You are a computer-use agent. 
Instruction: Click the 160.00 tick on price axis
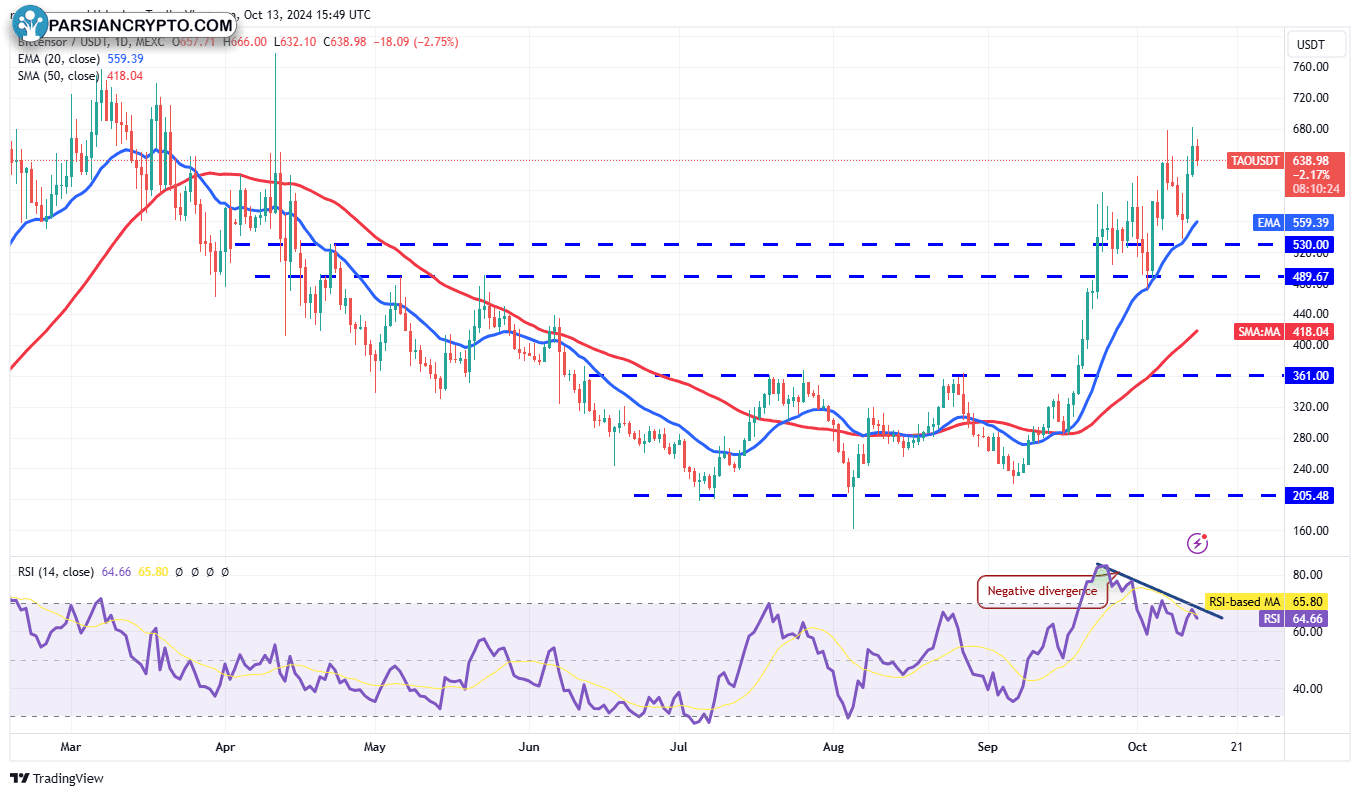[1311, 531]
